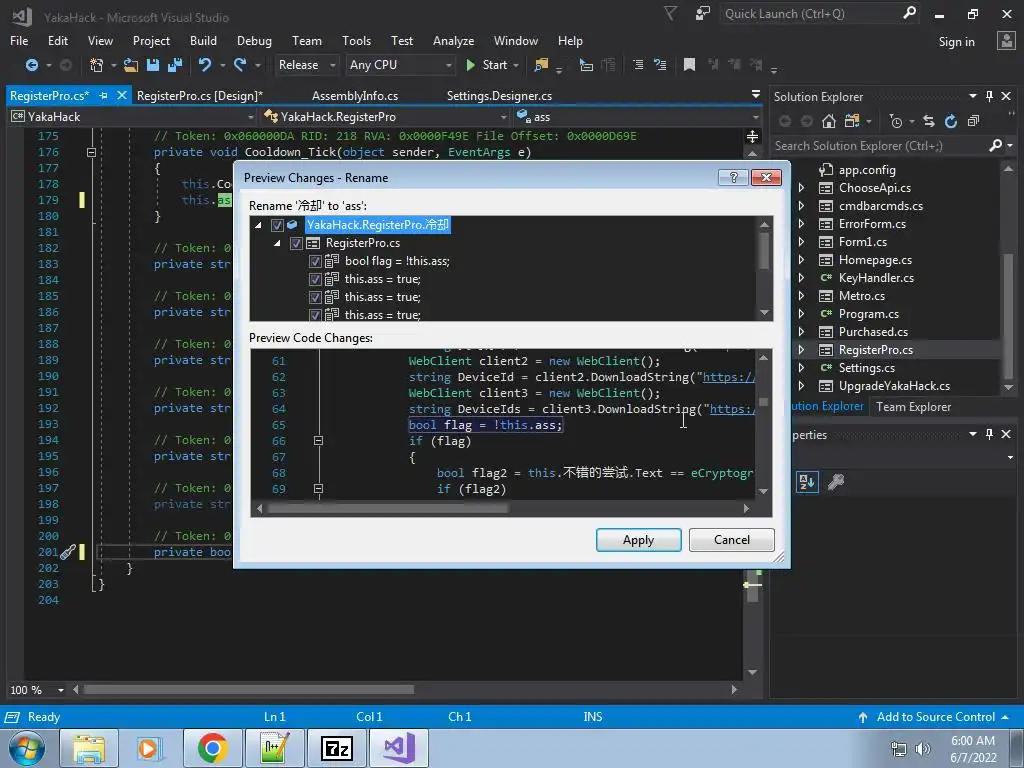Collapse the 'if (flag)' block in preview
Image resolution: width=1024 pixels, height=768 pixels.
pyautogui.click(x=318, y=441)
